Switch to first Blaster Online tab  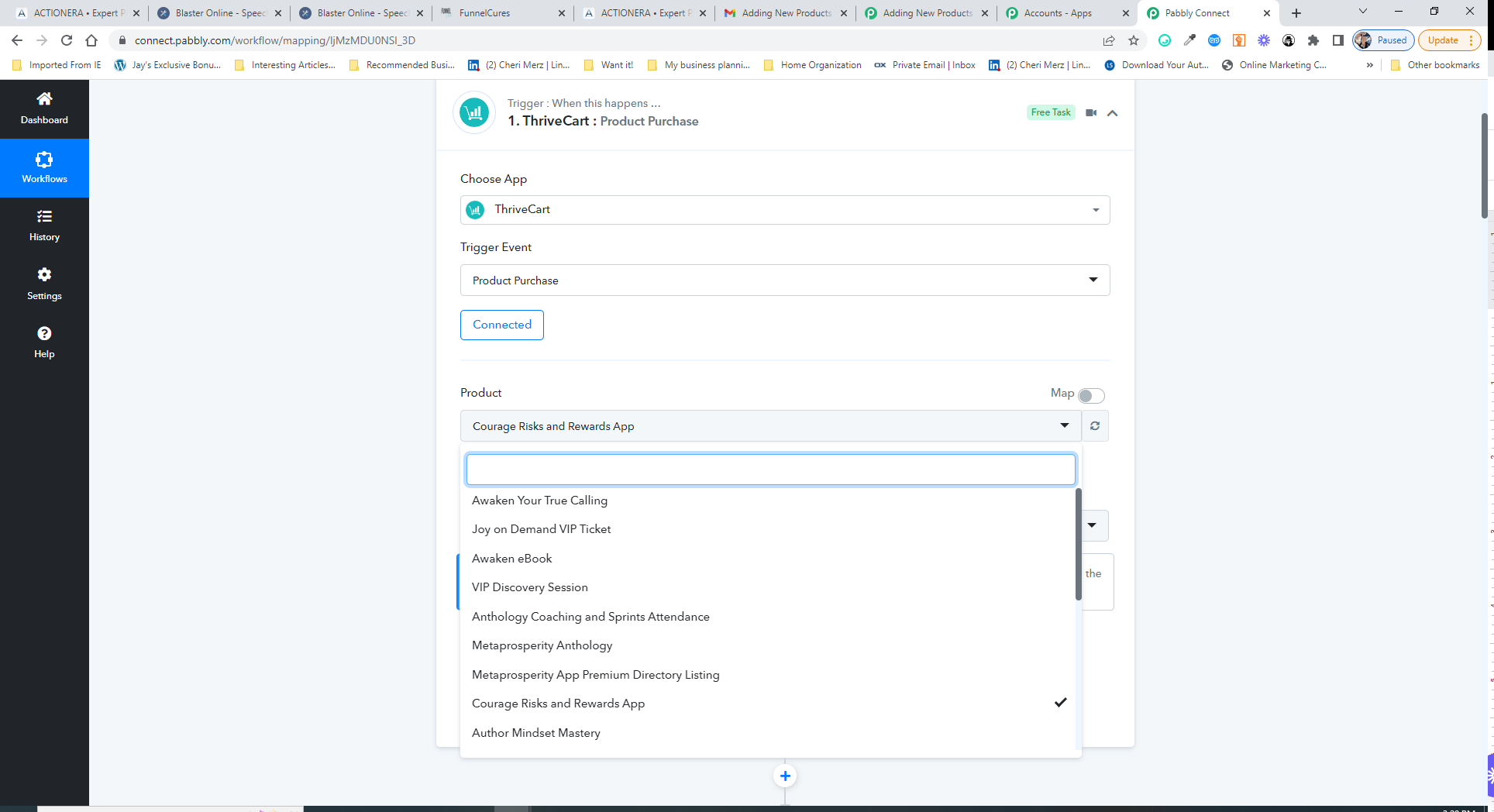click(x=219, y=13)
